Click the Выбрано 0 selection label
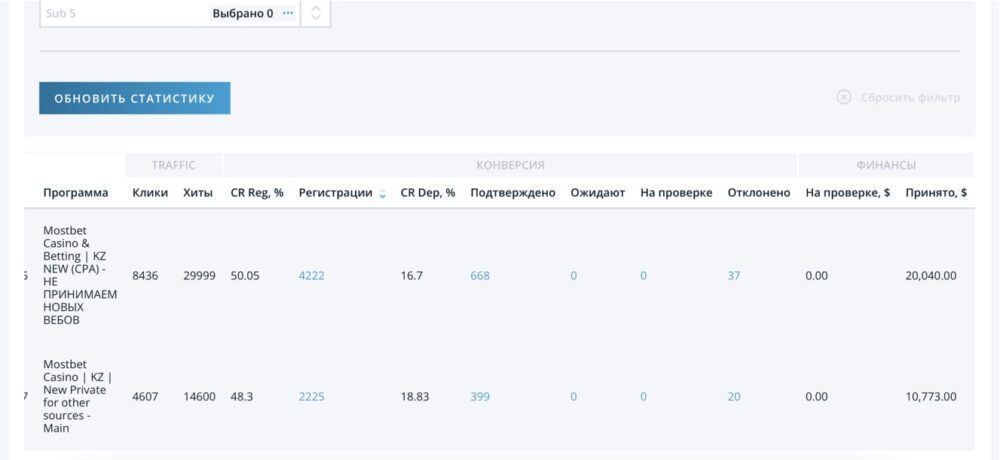1000x460 pixels. pos(242,14)
